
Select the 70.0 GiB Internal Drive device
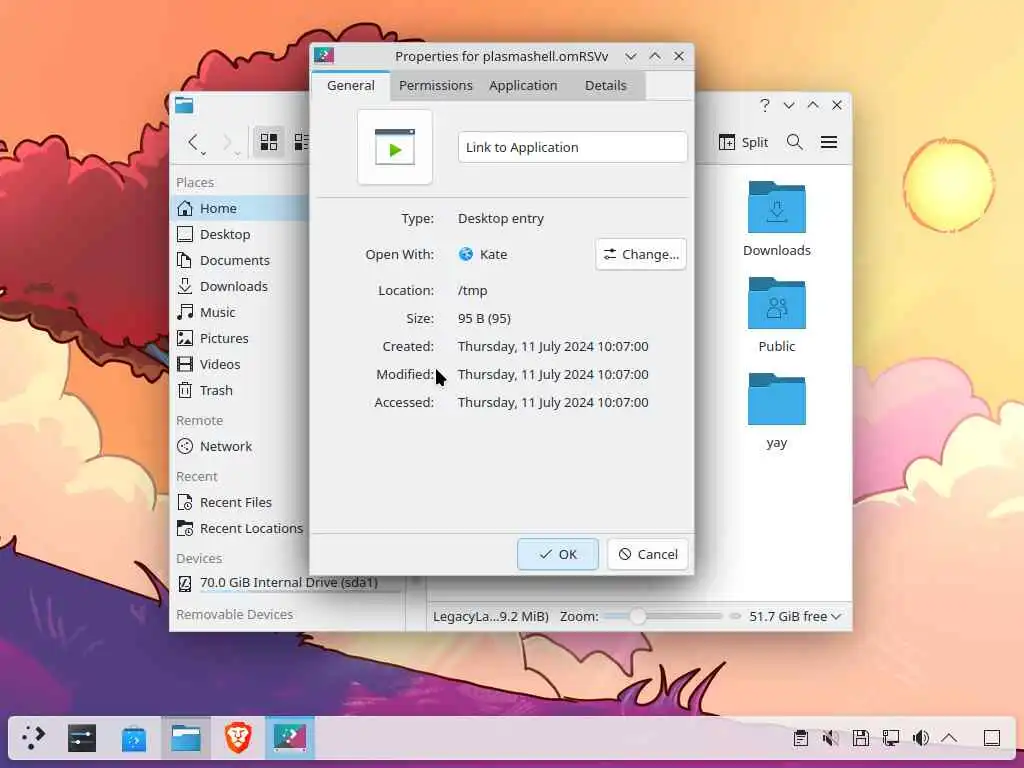click(287, 583)
